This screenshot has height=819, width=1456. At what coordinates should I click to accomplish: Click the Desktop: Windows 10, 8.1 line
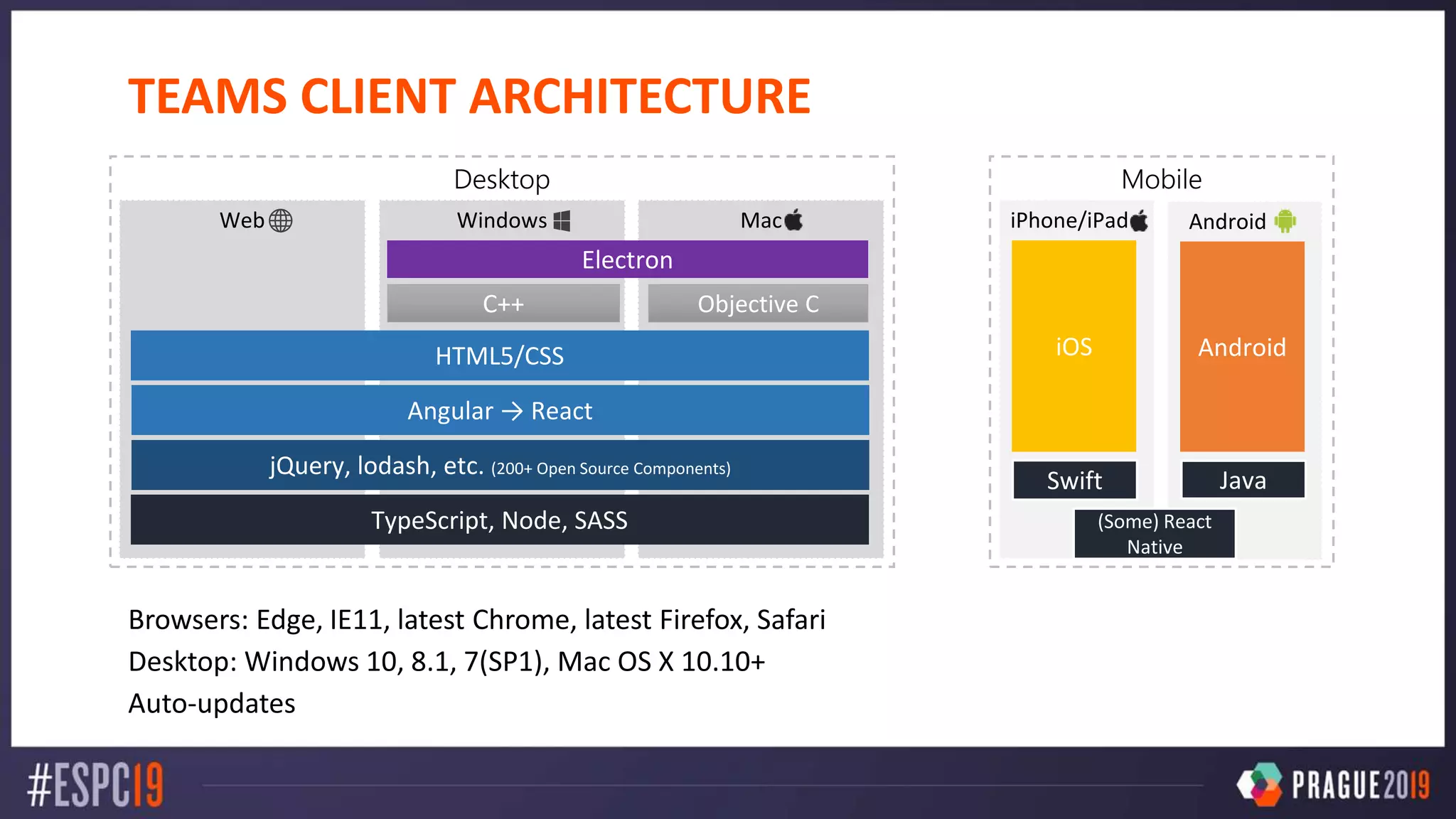pos(446,662)
